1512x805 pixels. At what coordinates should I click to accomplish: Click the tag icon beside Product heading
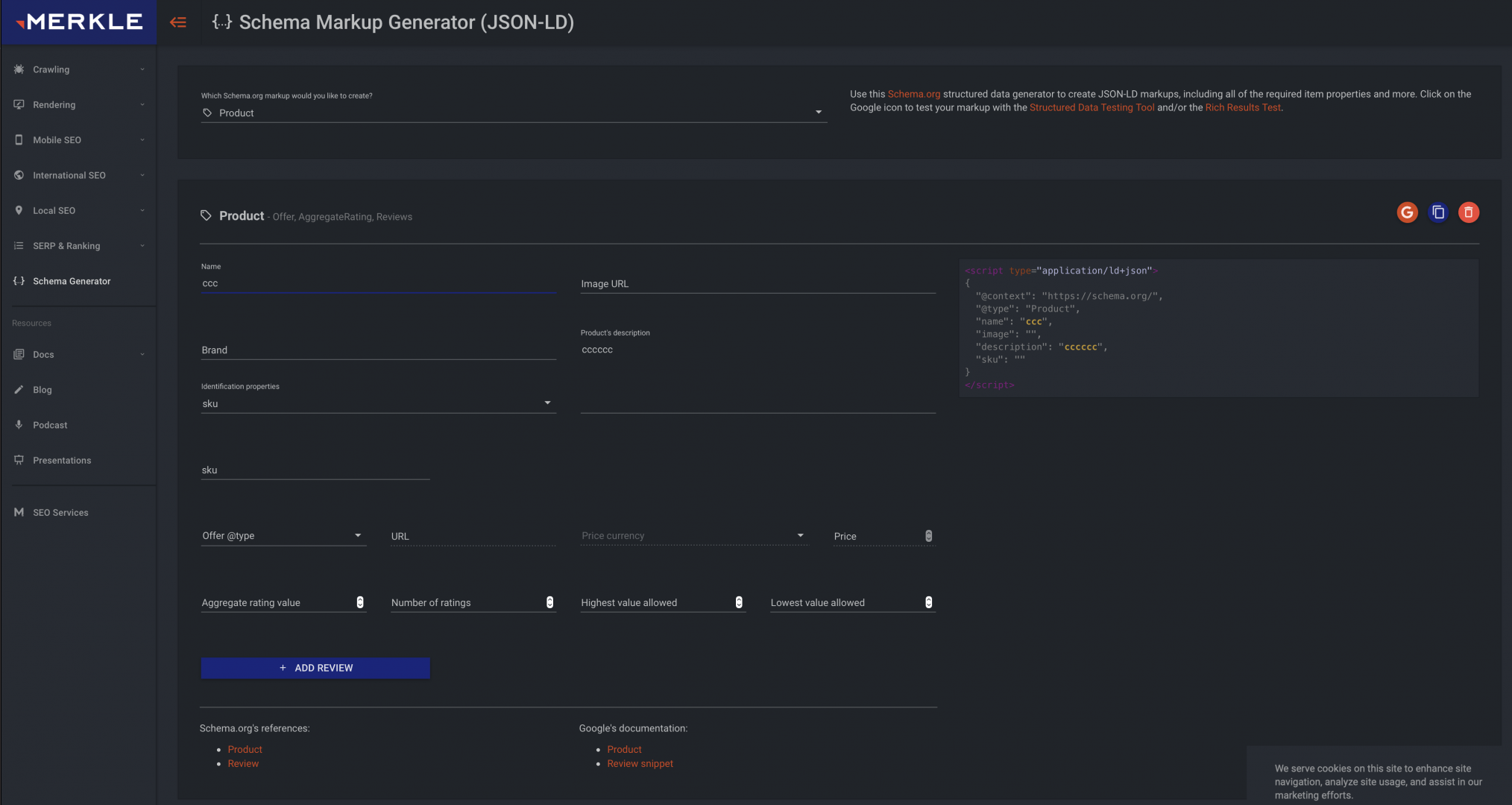(x=206, y=215)
